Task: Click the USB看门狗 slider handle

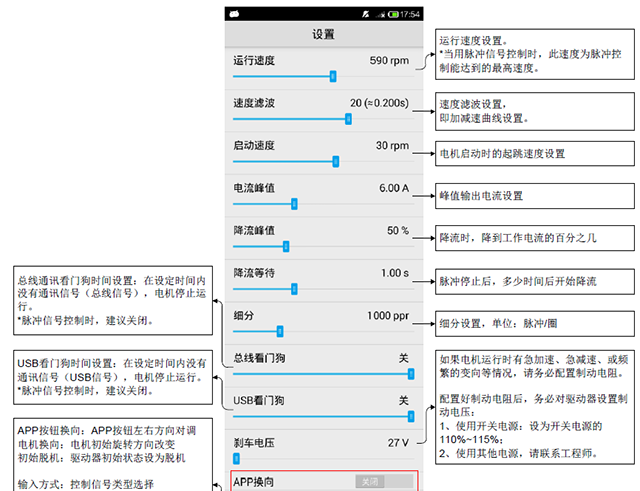Action: pos(411,416)
